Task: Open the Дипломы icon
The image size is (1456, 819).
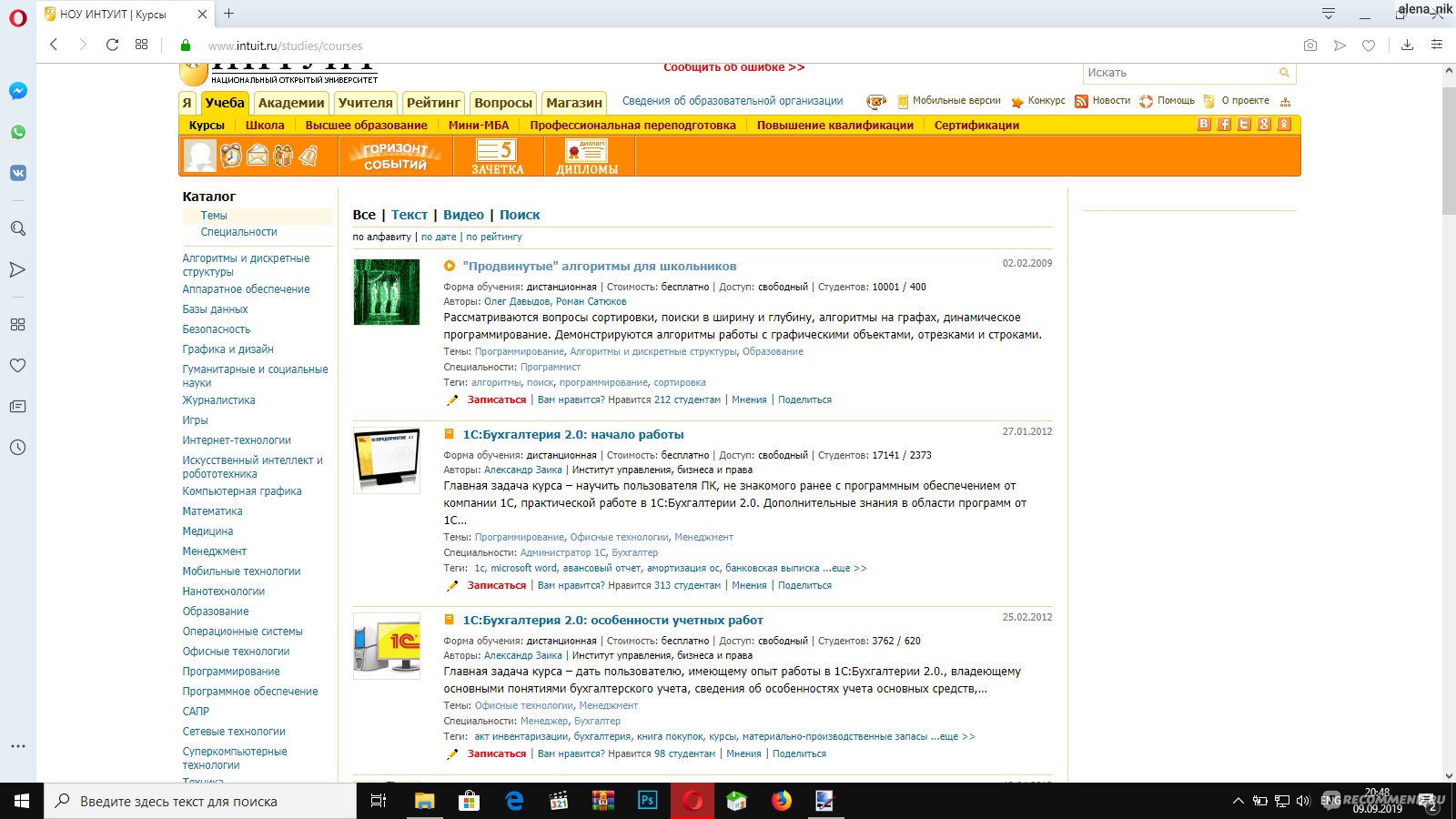Action: point(586,156)
